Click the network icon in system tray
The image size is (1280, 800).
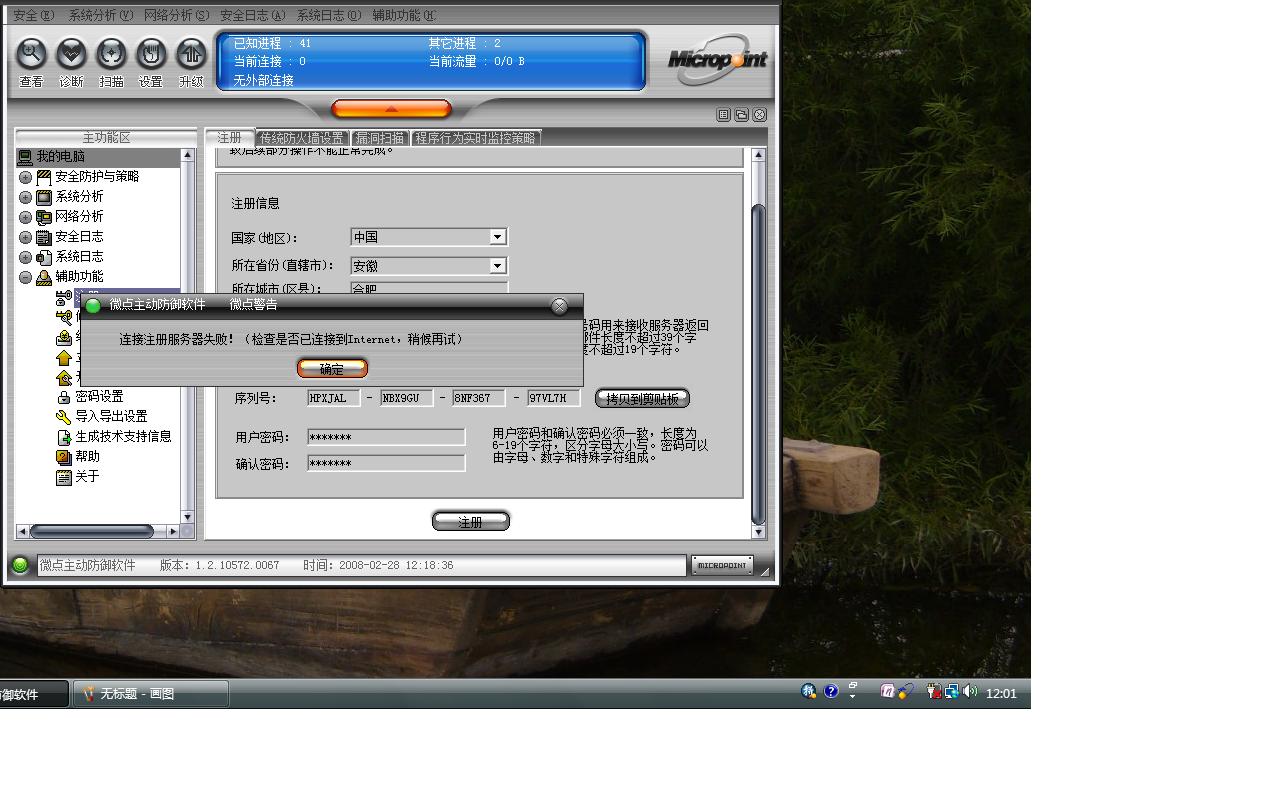point(951,691)
